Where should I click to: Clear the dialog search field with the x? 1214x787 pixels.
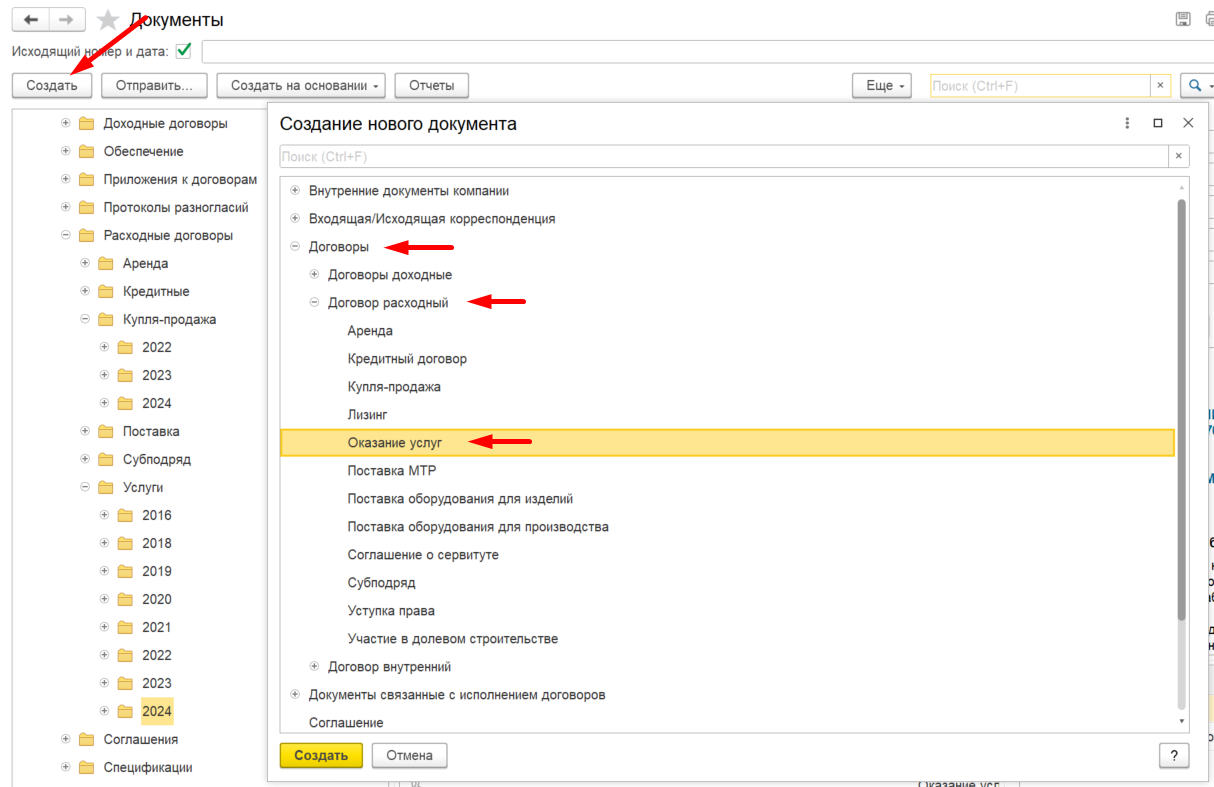coord(1179,156)
